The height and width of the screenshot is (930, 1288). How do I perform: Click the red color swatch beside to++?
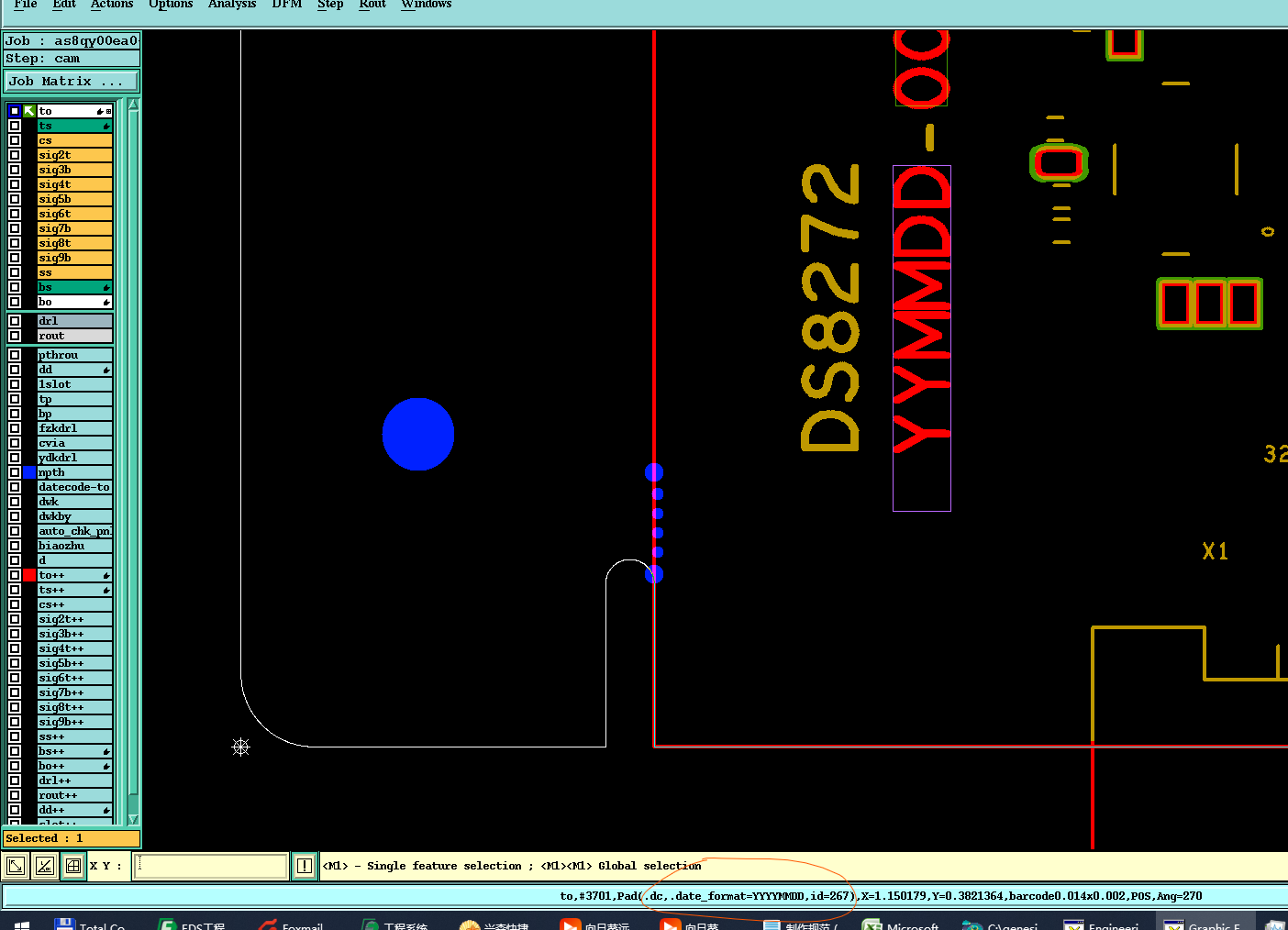pos(29,575)
